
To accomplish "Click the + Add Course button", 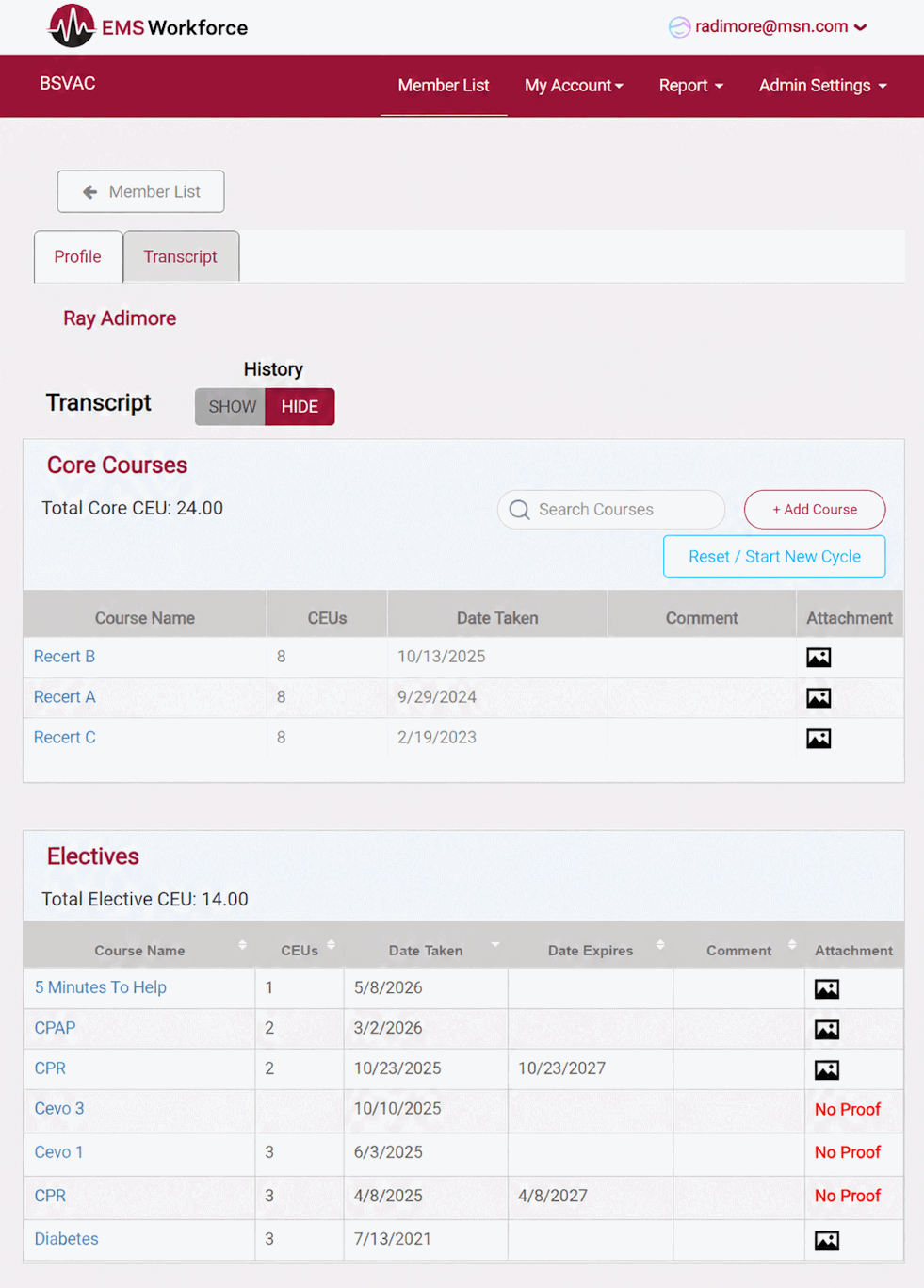I will (x=815, y=510).
